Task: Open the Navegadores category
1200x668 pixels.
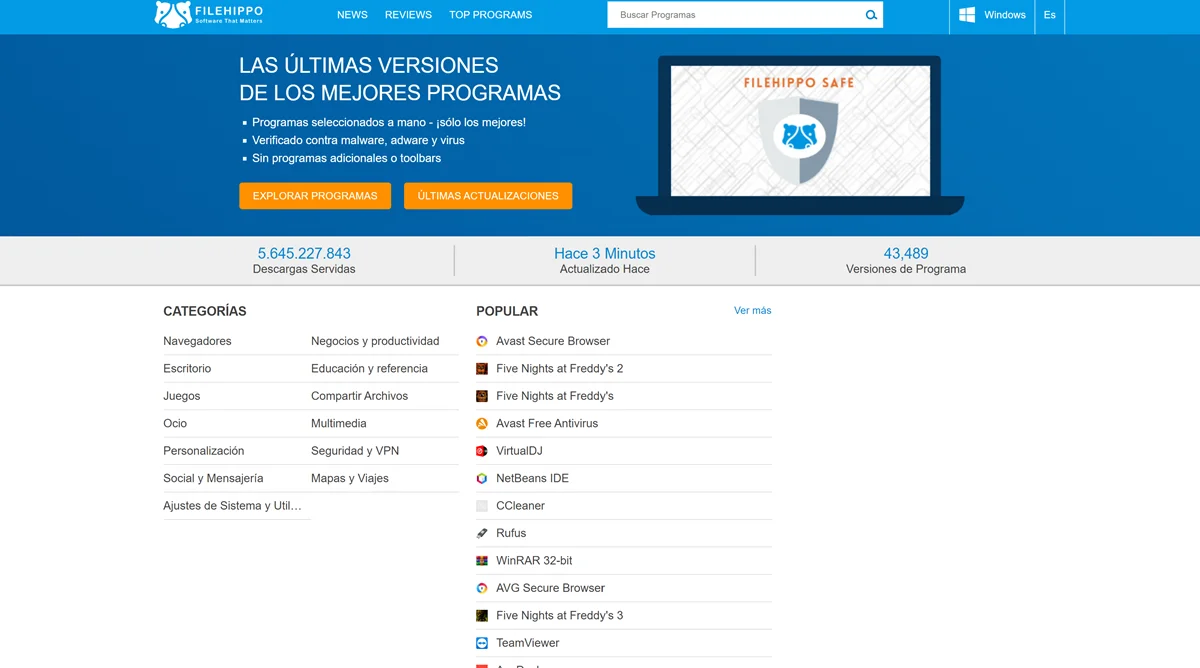Action: (x=197, y=341)
